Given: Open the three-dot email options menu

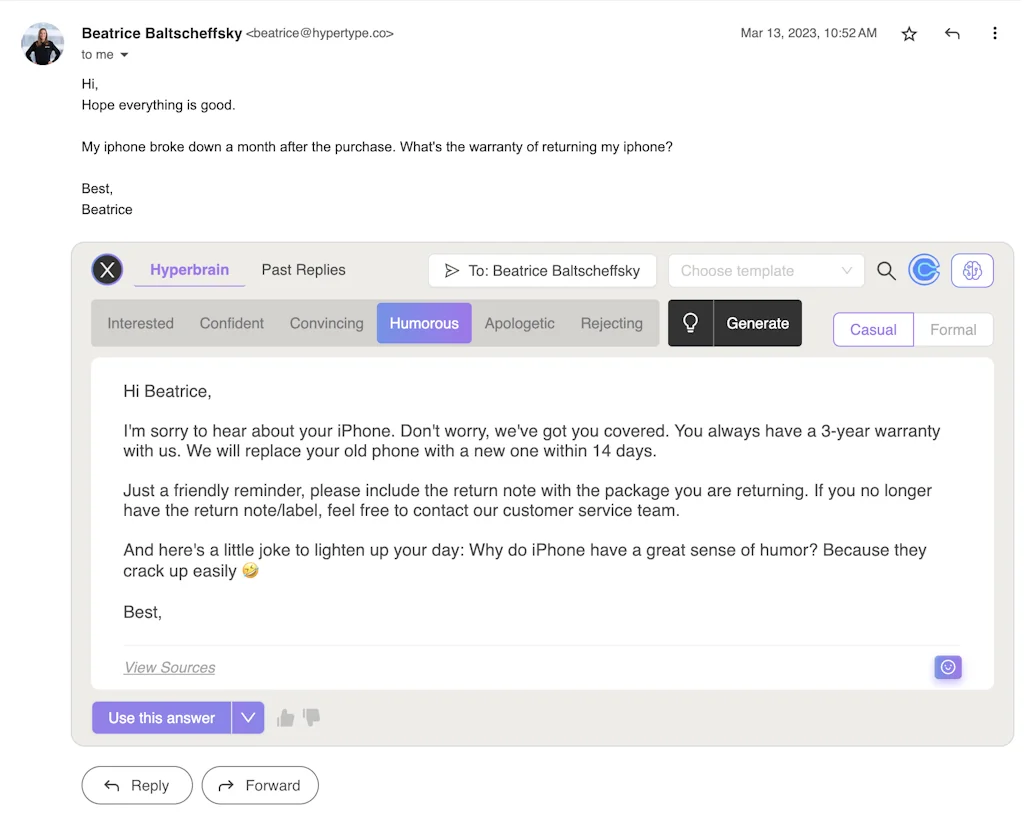Looking at the screenshot, I should point(995,33).
